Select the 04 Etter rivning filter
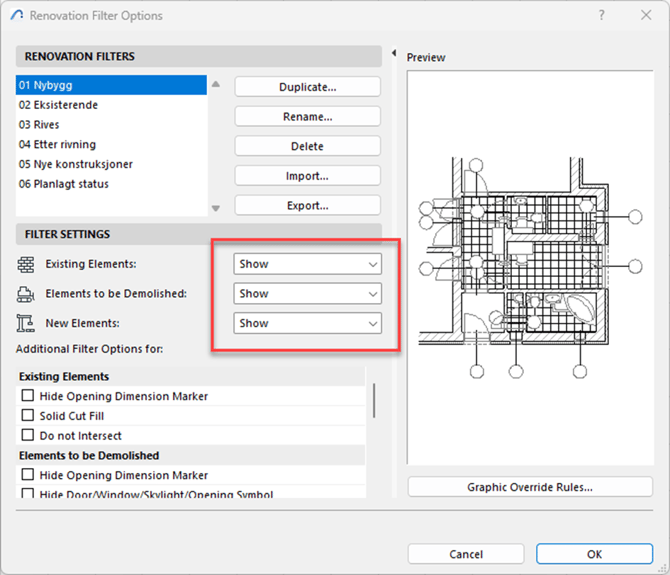 coord(57,144)
